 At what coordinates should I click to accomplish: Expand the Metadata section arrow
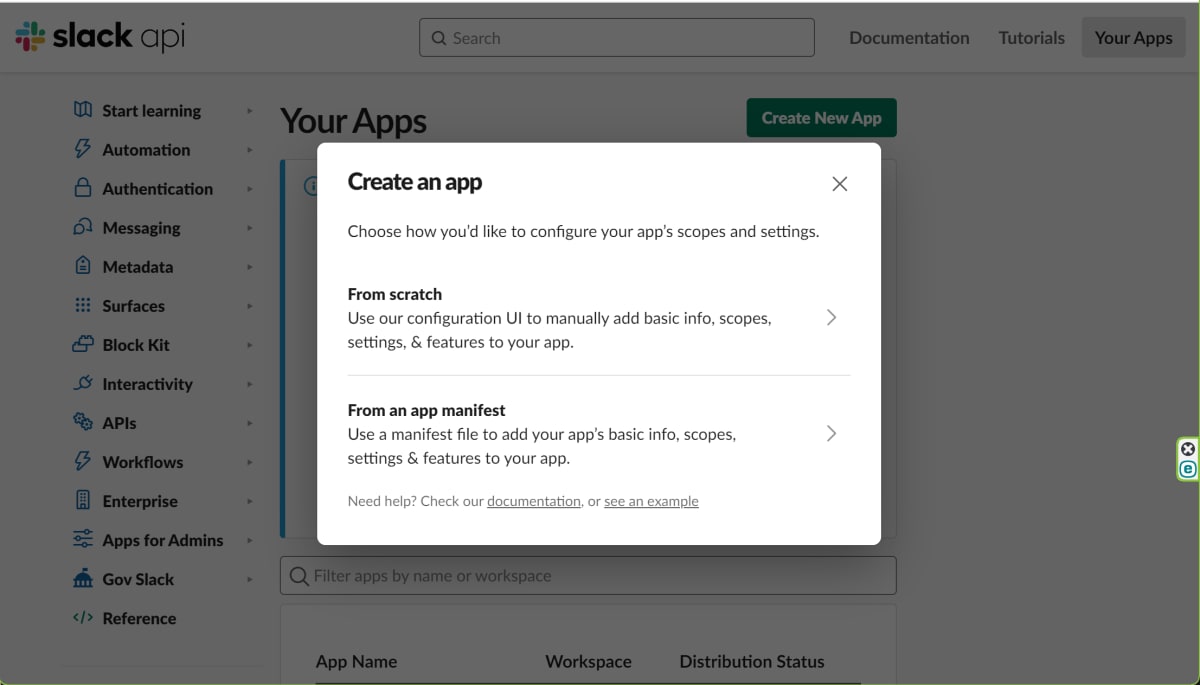tap(249, 267)
